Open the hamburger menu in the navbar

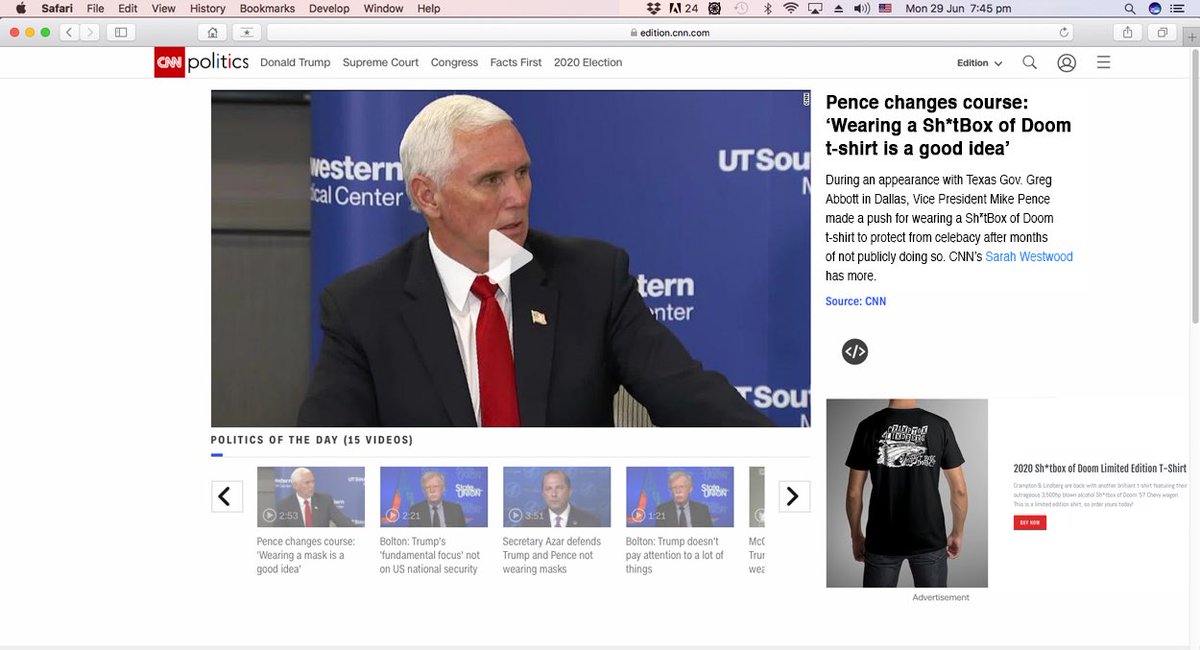point(1103,61)
